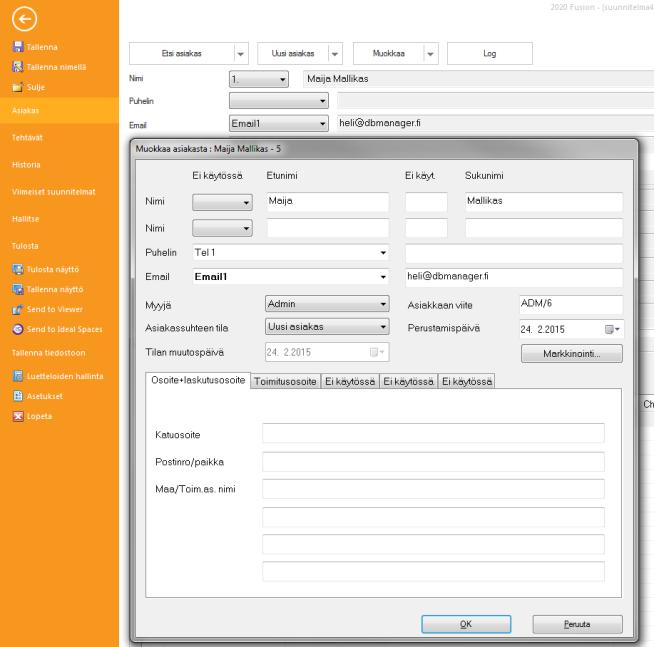Open the top Email1 dropdown

point(279,123)
